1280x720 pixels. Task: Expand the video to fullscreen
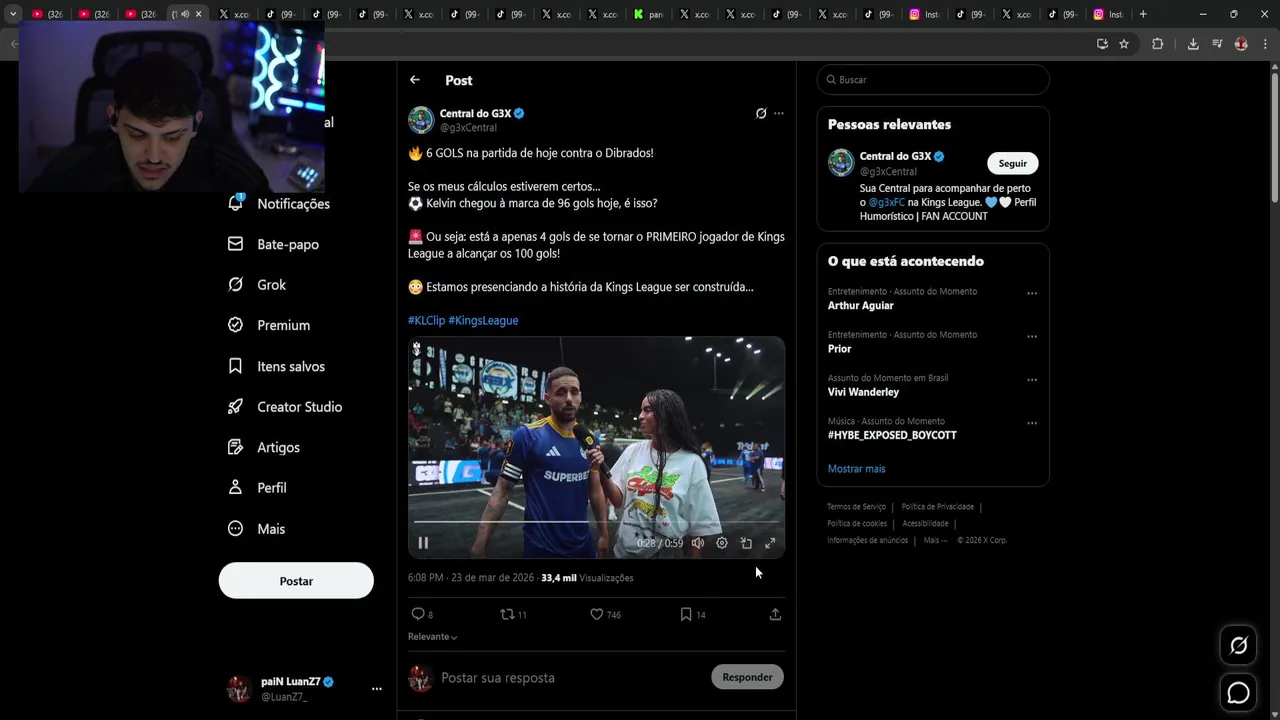pos(770,543)
